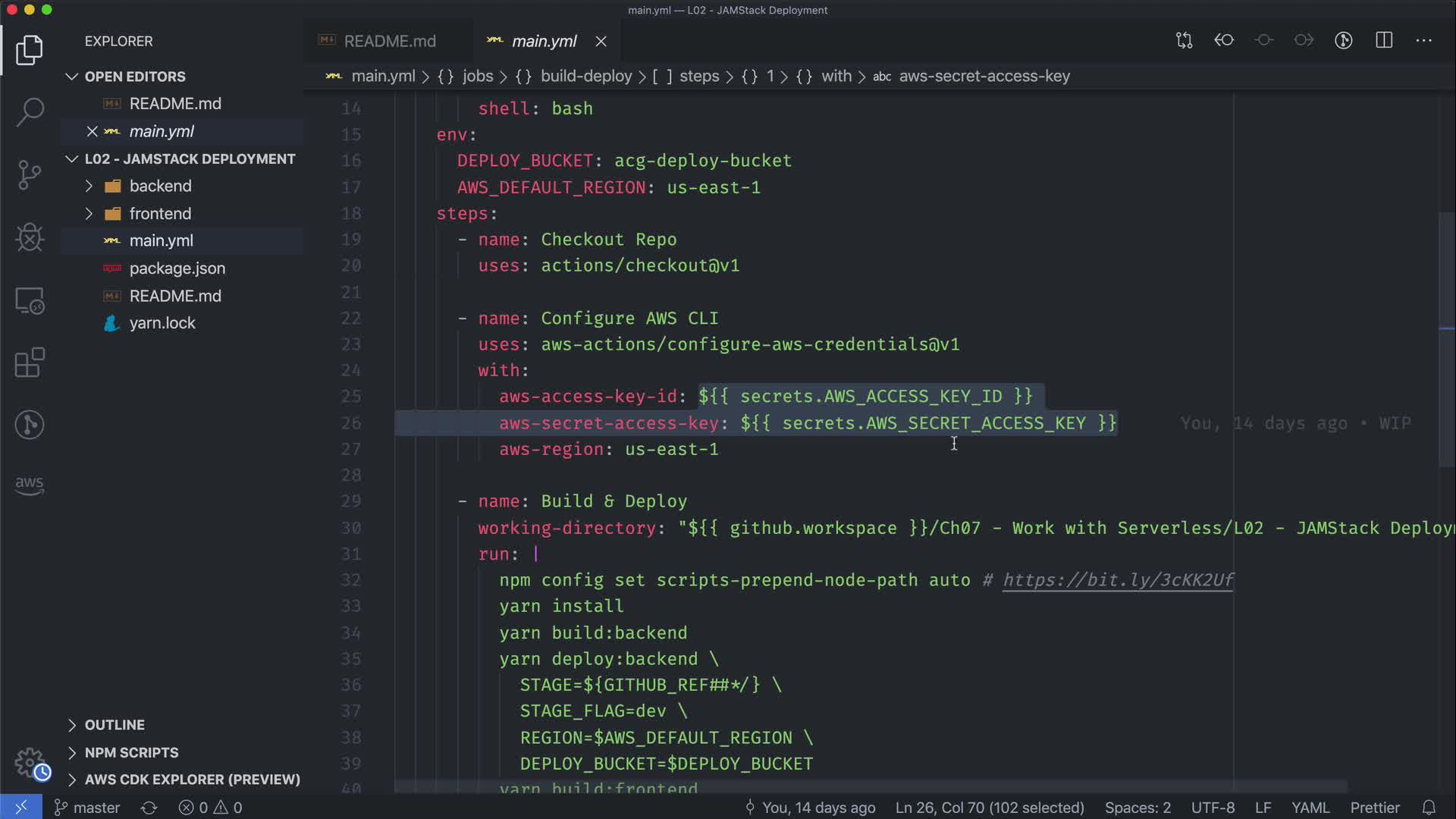Collapse the OPEN EDITORS section
This screenshot has height=819, width=1456.
click(72, 77)
